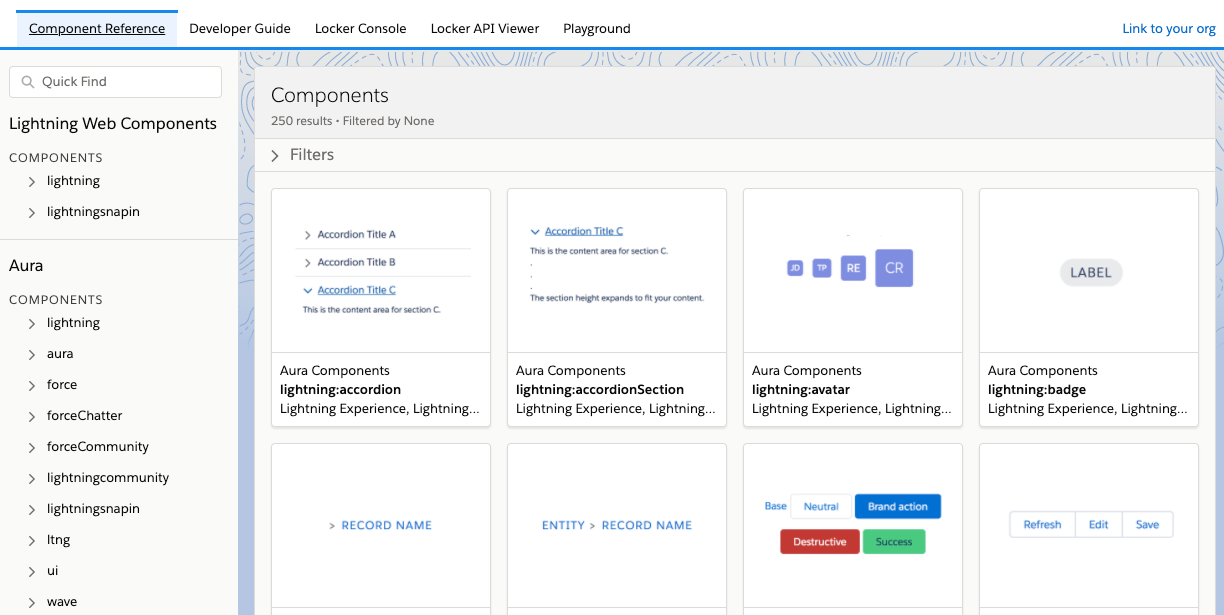1224x615 pixels.
Task: Click the Edit button in button group preview
Action: click(1099, 525)
